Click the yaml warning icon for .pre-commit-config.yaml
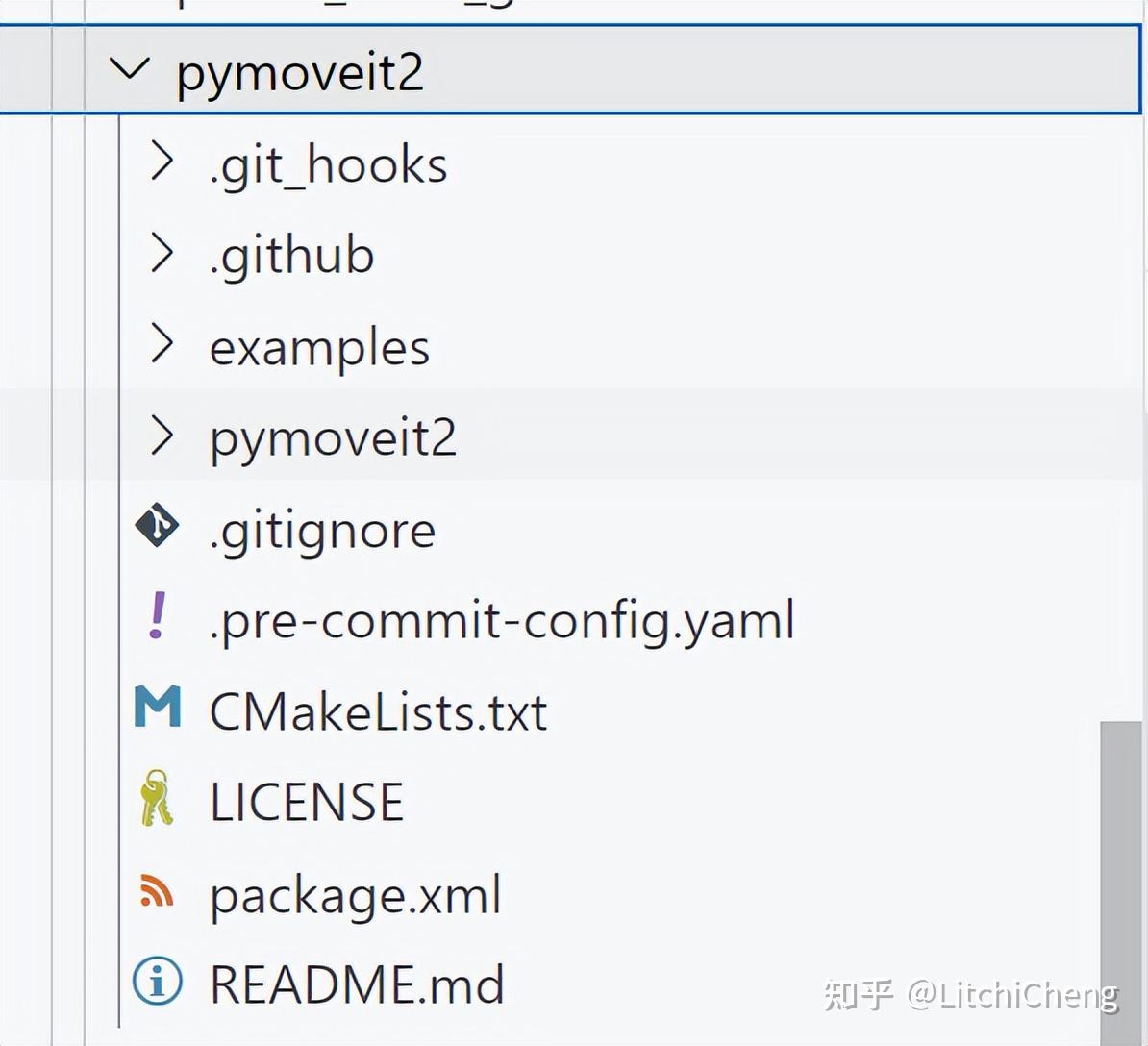Image resolution: width=1148 pixels, height=1046 pixels. [154, 618]
